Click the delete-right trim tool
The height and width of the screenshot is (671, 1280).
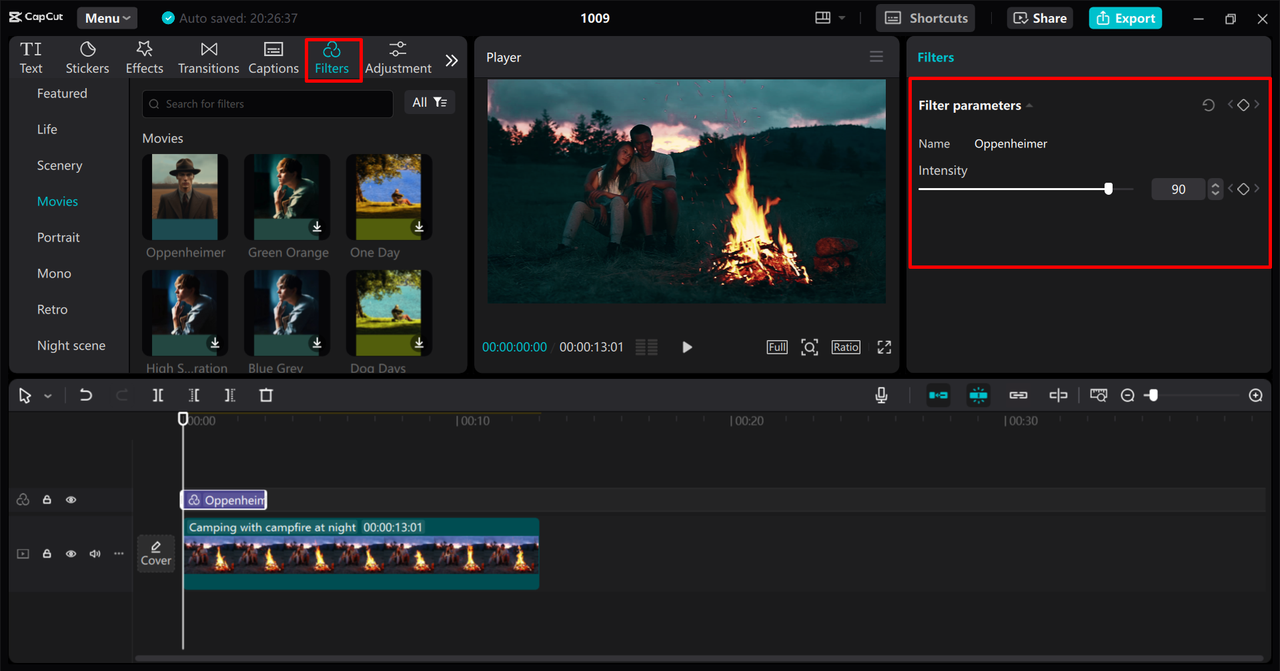coord(230,395)
